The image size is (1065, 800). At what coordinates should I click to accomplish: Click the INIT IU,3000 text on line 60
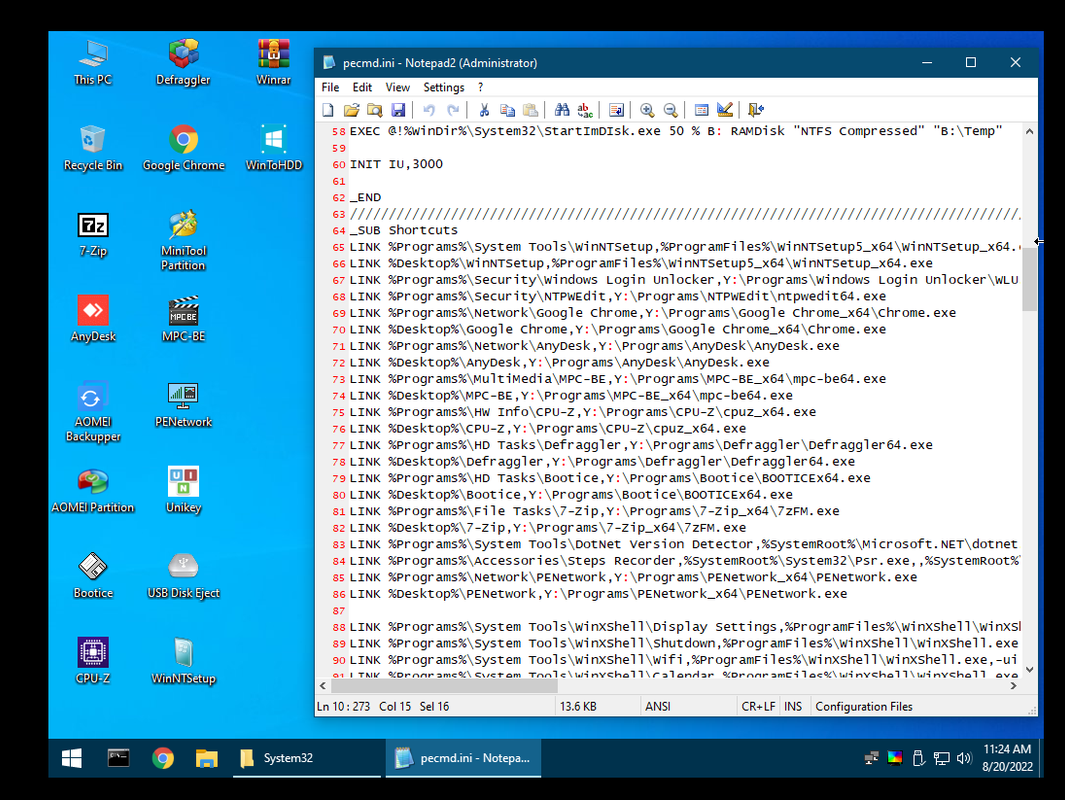point(396,164)
